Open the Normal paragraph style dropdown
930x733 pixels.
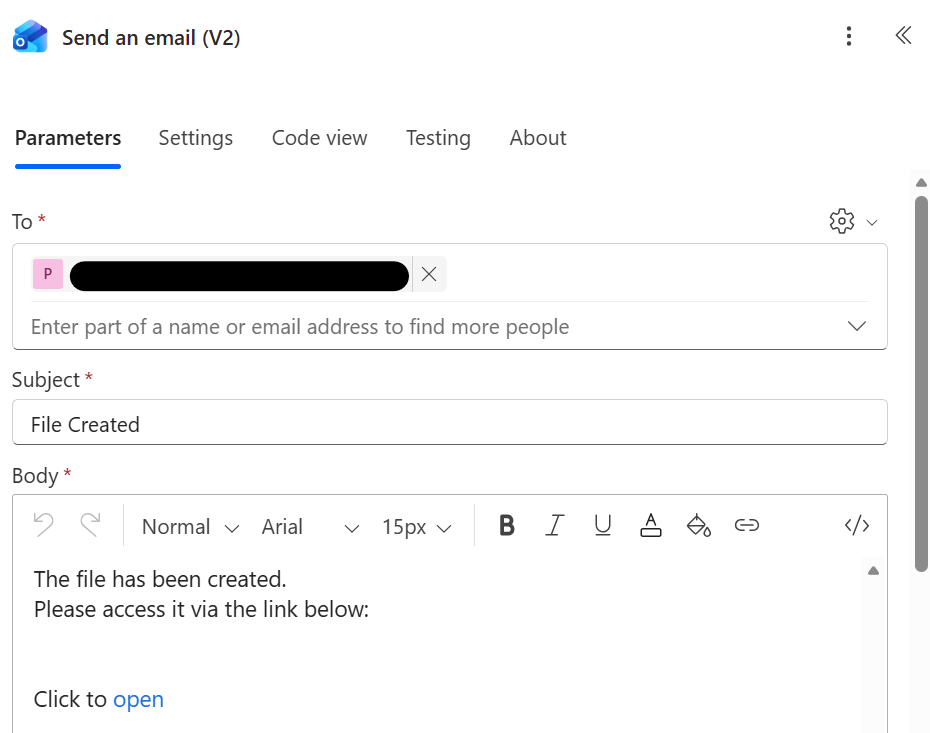pos(190,527)
